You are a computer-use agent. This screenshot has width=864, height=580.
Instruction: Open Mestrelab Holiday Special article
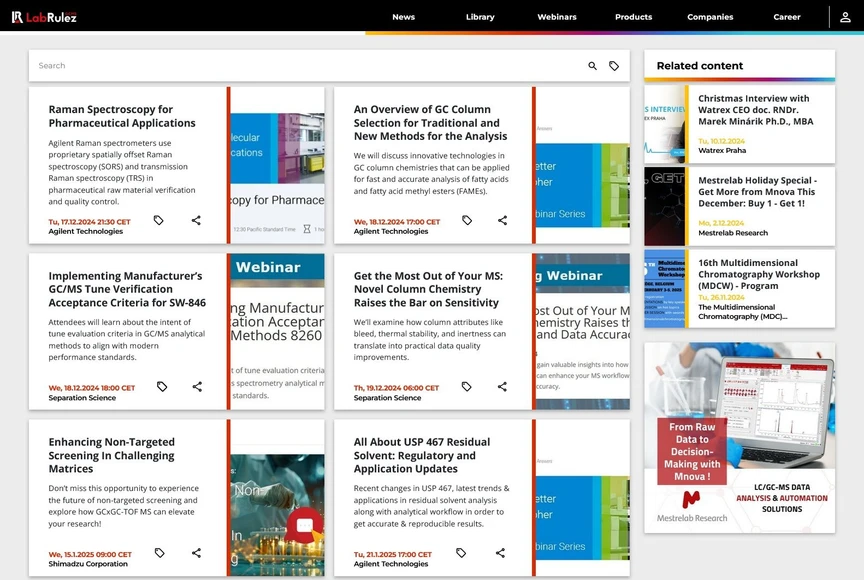pos(757,192)
